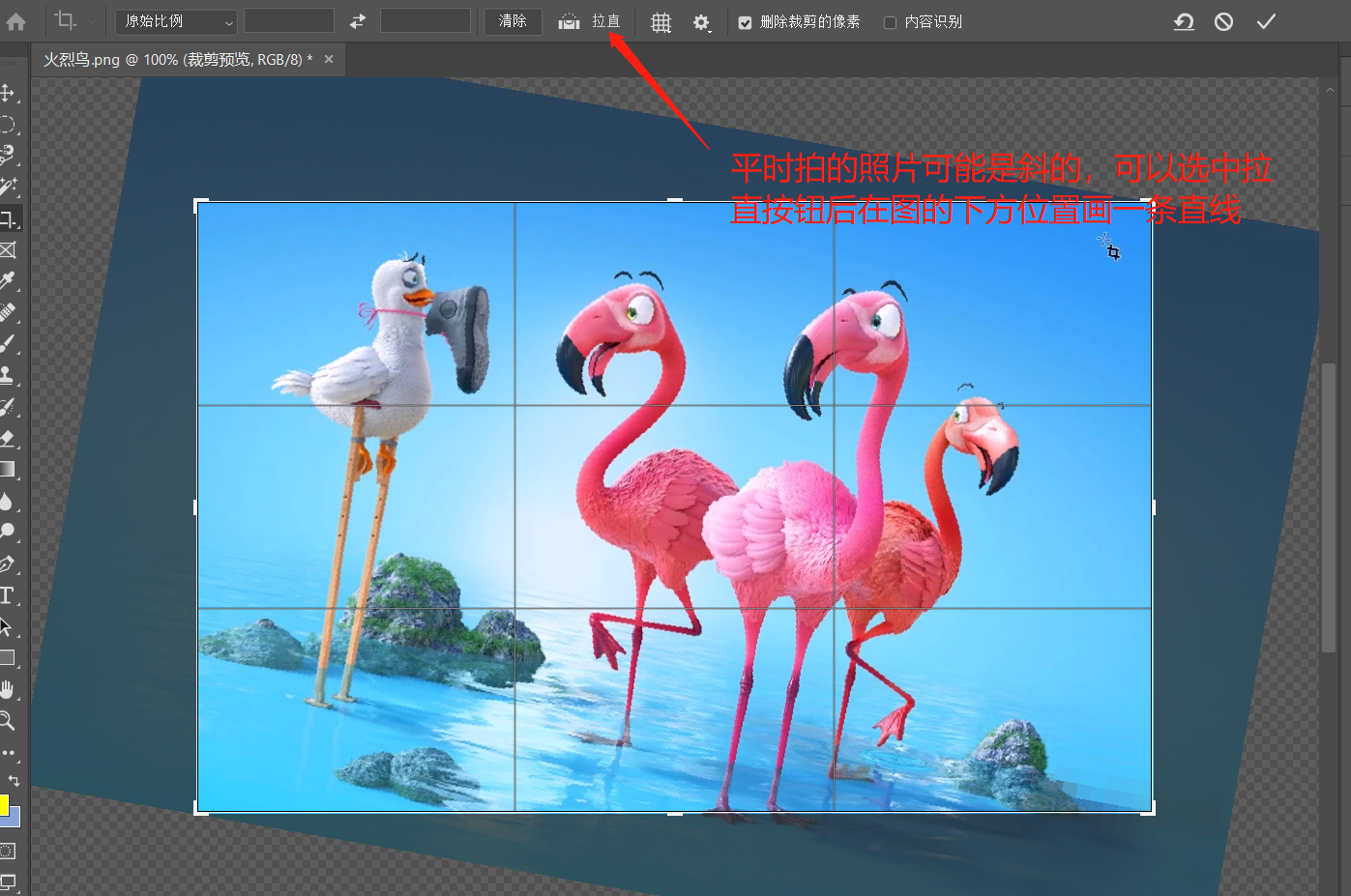The height and width of the screenshot is (896, 1351).
Task: Swap foreground and background colors
Action: click(x=14, y=780)
